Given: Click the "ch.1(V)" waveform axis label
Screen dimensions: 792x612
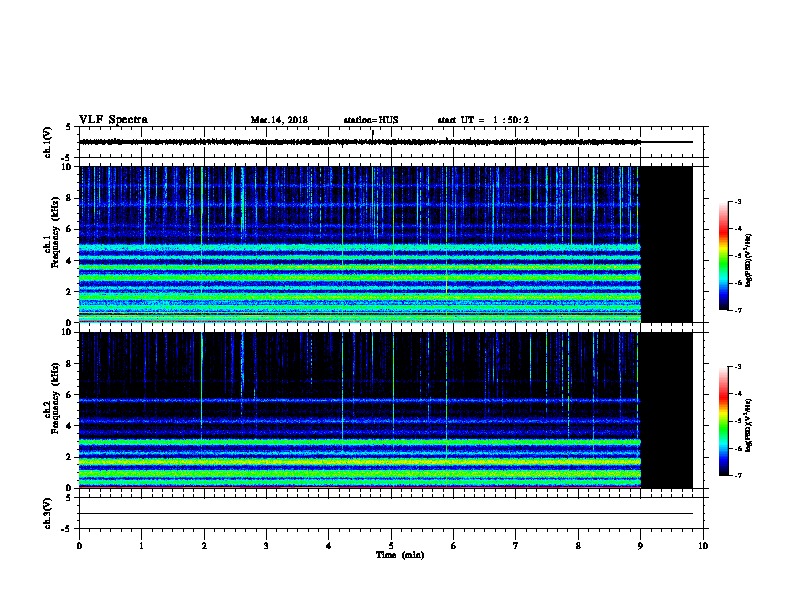Looking at the screenshot, I should pyautogui.click(x=47, y=142).
